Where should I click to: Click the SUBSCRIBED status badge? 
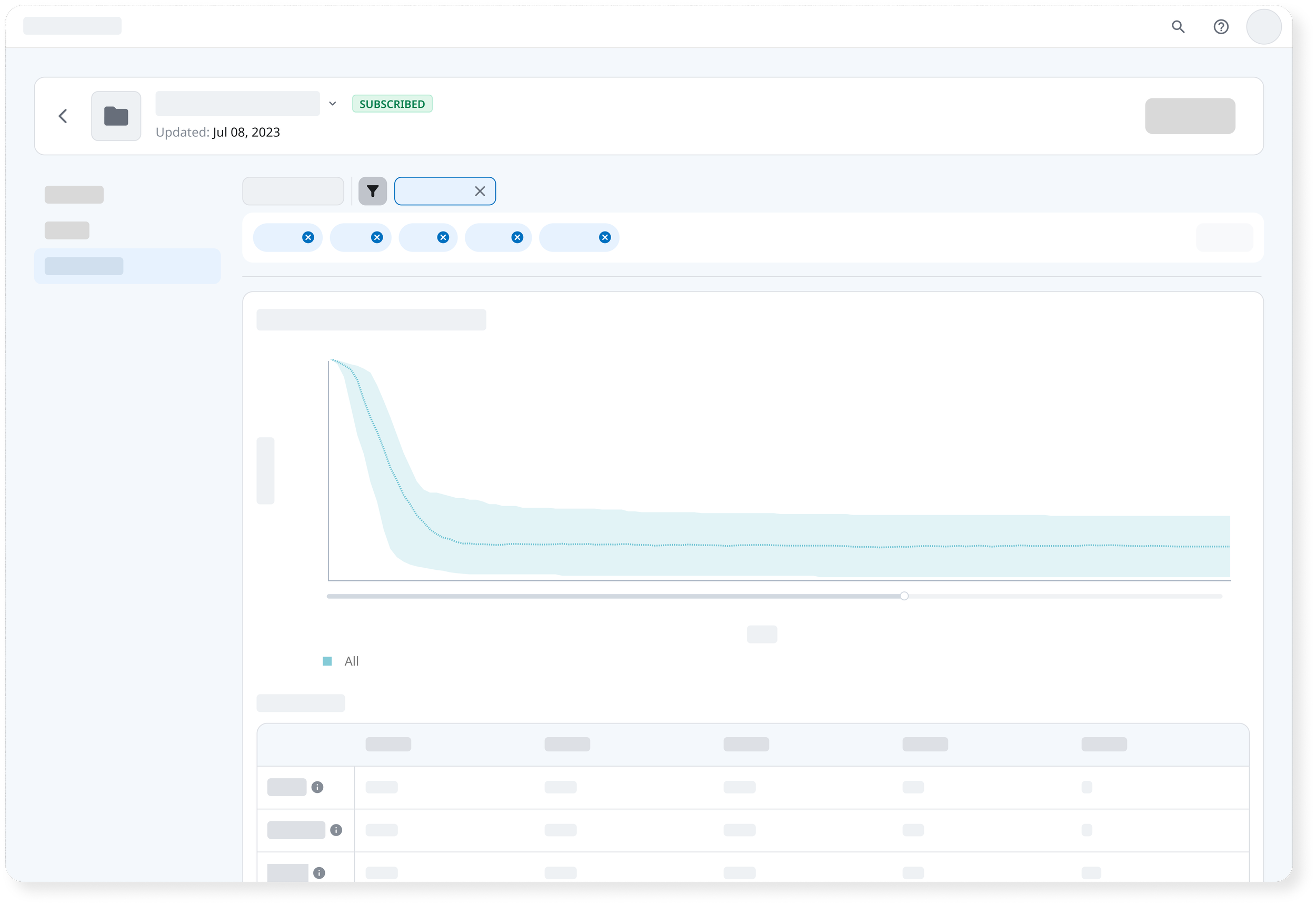point(392,104)
